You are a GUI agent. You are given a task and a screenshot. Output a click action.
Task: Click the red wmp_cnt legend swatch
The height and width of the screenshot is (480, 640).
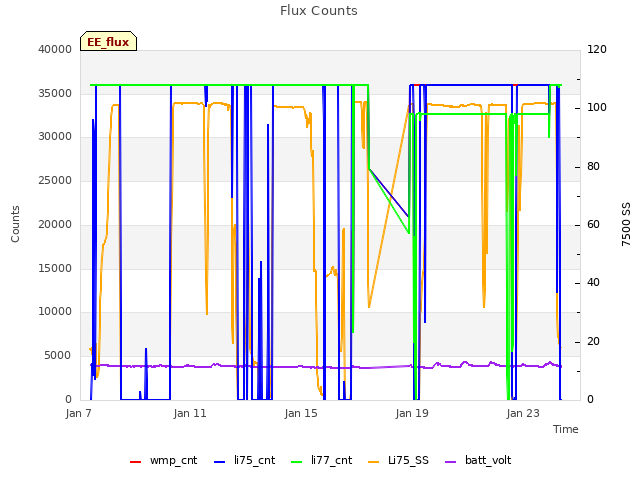pos(135,462)
